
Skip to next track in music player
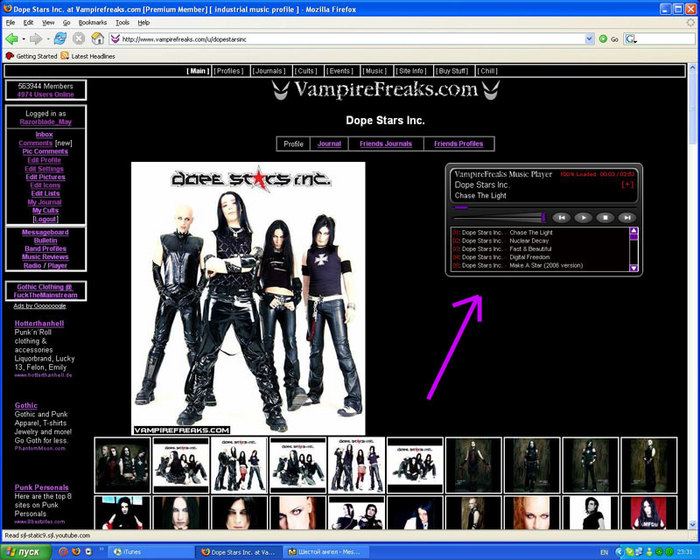click(627, 217)
